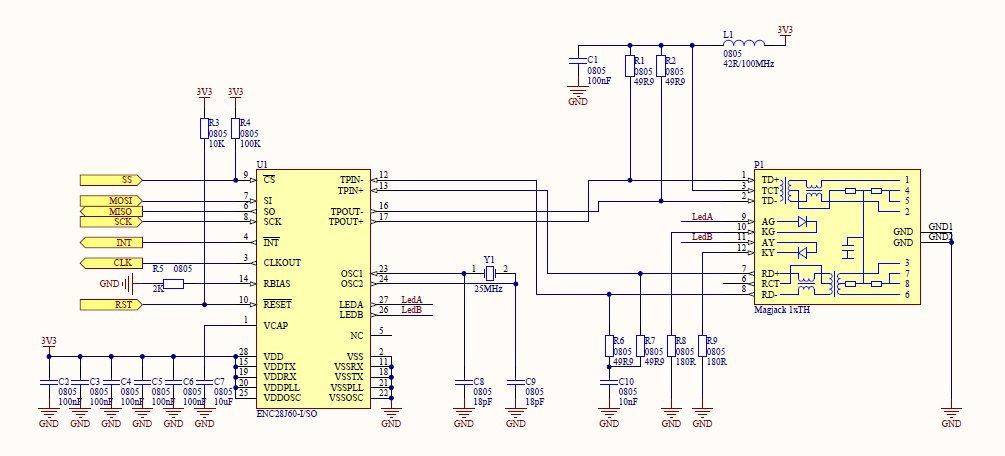Click the GND symbol below C10

pyautogui.click(x=609, y=418)
